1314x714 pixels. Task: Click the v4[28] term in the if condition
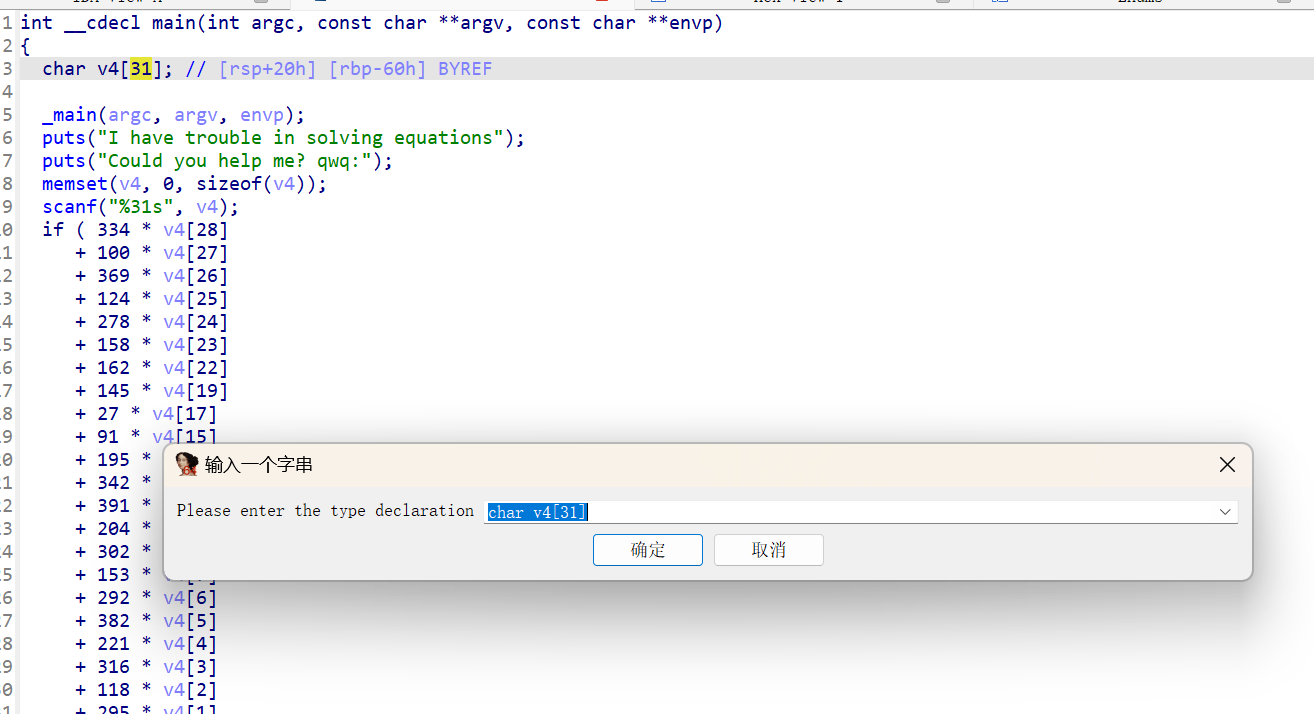195,230
